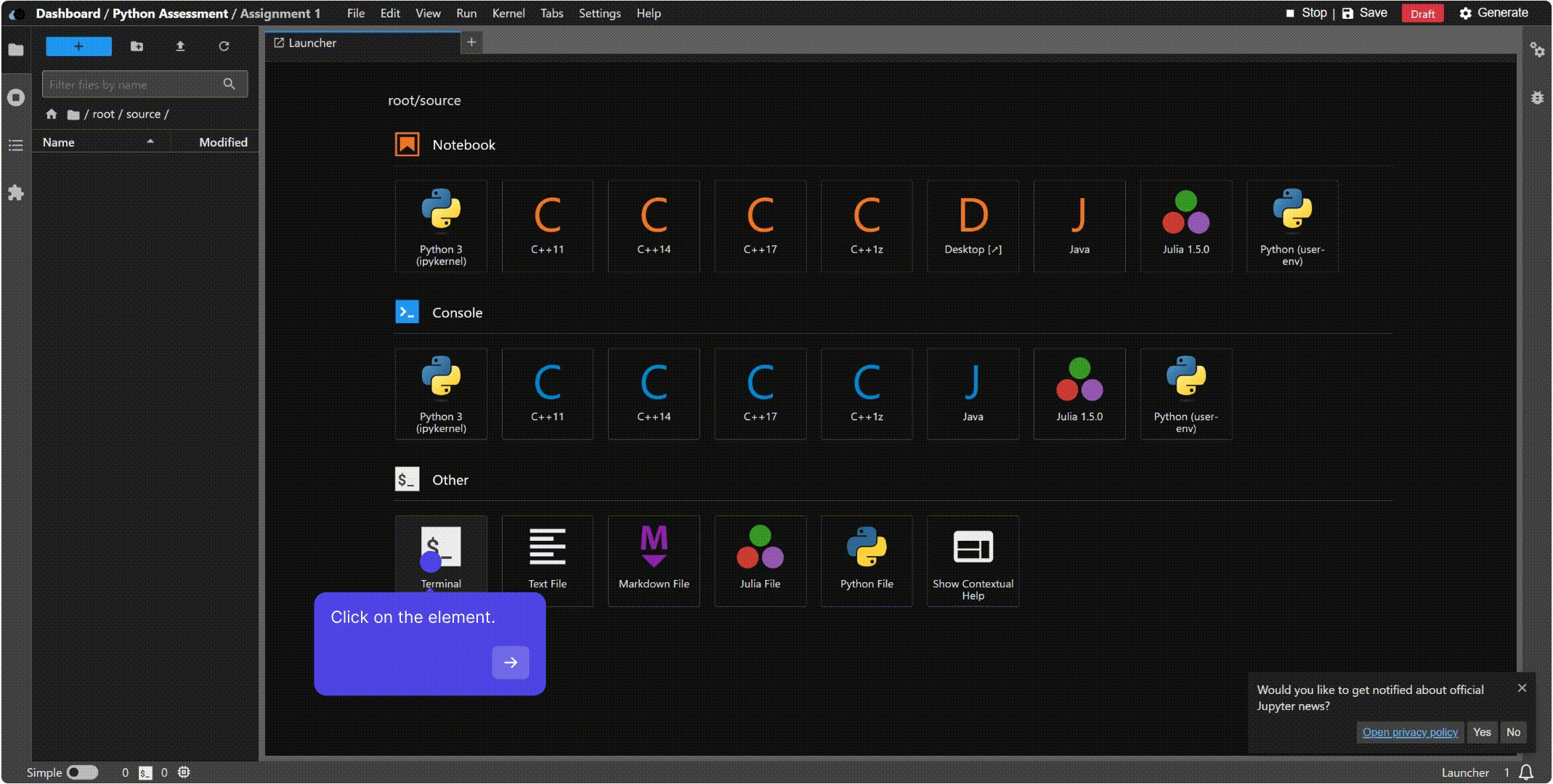Show Contextual Help panel
Viewport: 1553px width, 784px height.
(x=973, y=560)
